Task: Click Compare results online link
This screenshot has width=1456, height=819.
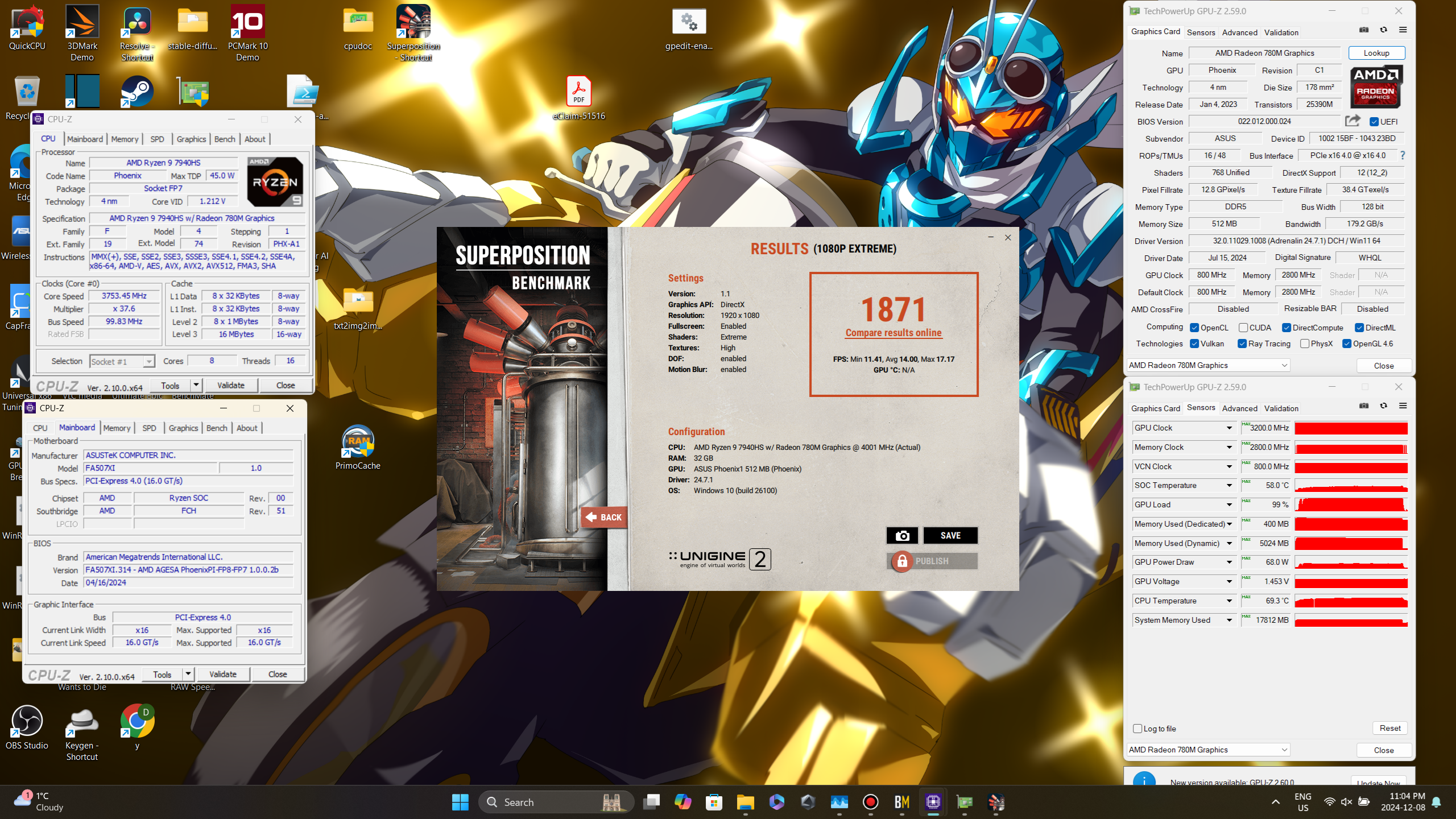Action: [x=894, y=333]
